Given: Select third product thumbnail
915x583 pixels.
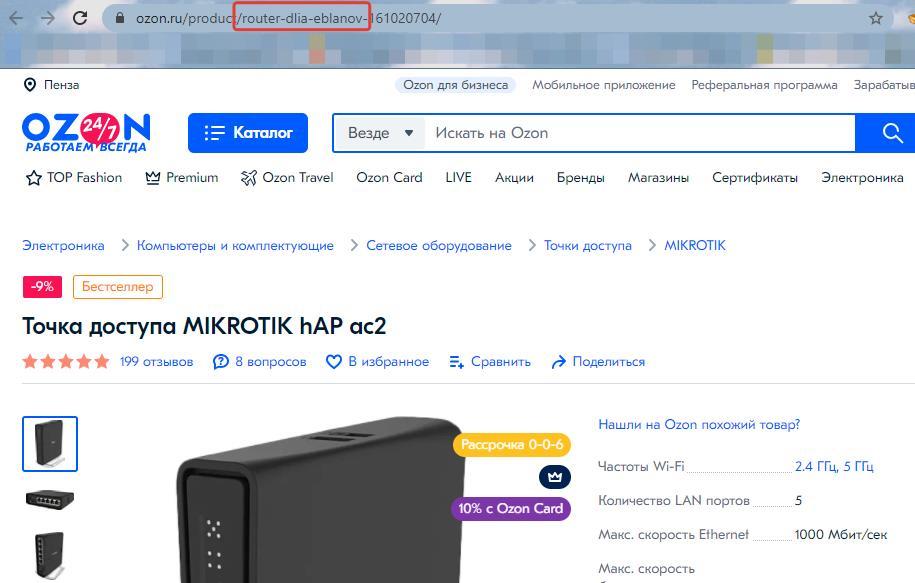Looking at the screenshot, I should pos(50,555).
